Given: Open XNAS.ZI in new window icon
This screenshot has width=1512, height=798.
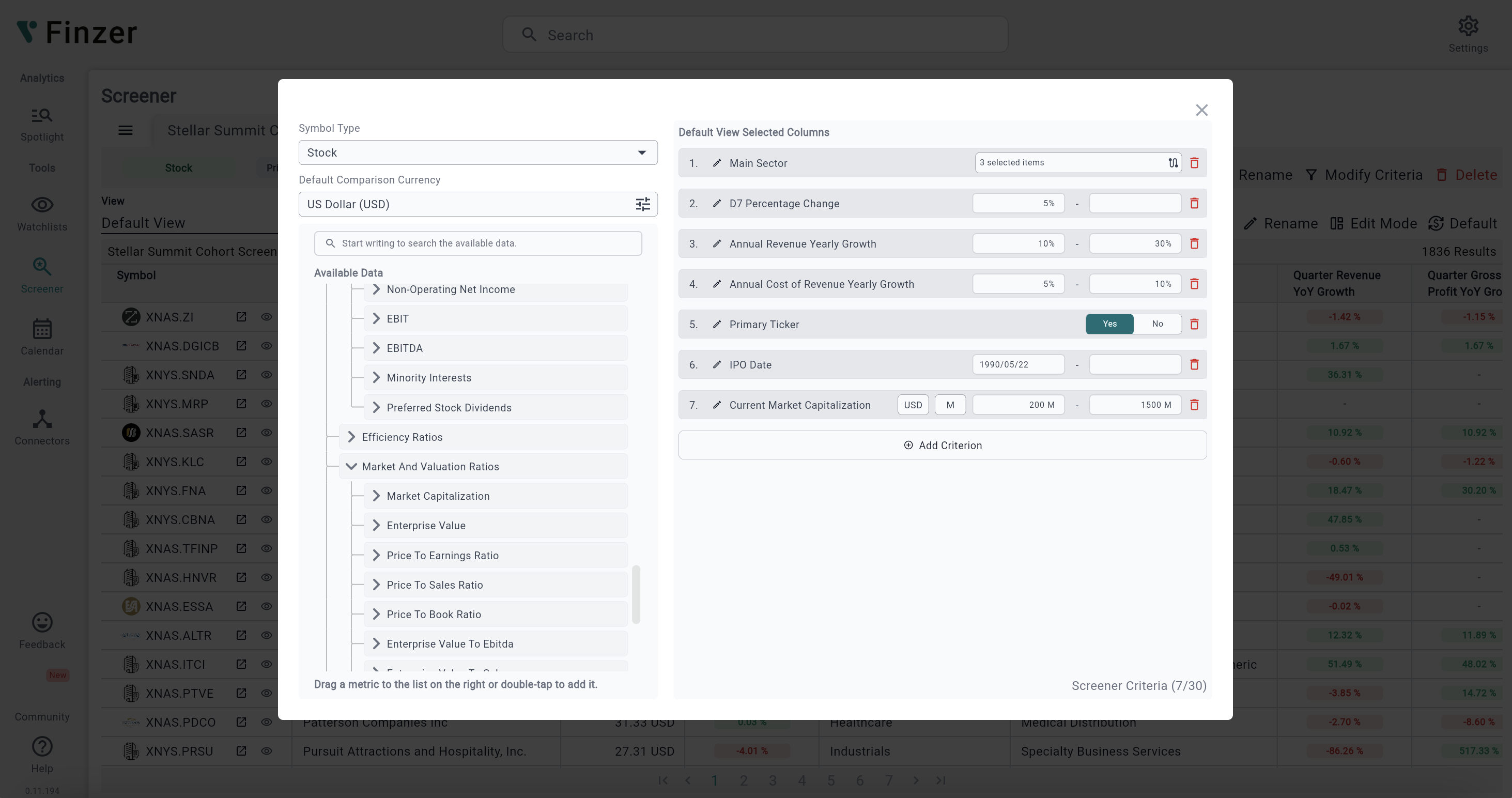Looking at the screenshot, I should (241, 317).
